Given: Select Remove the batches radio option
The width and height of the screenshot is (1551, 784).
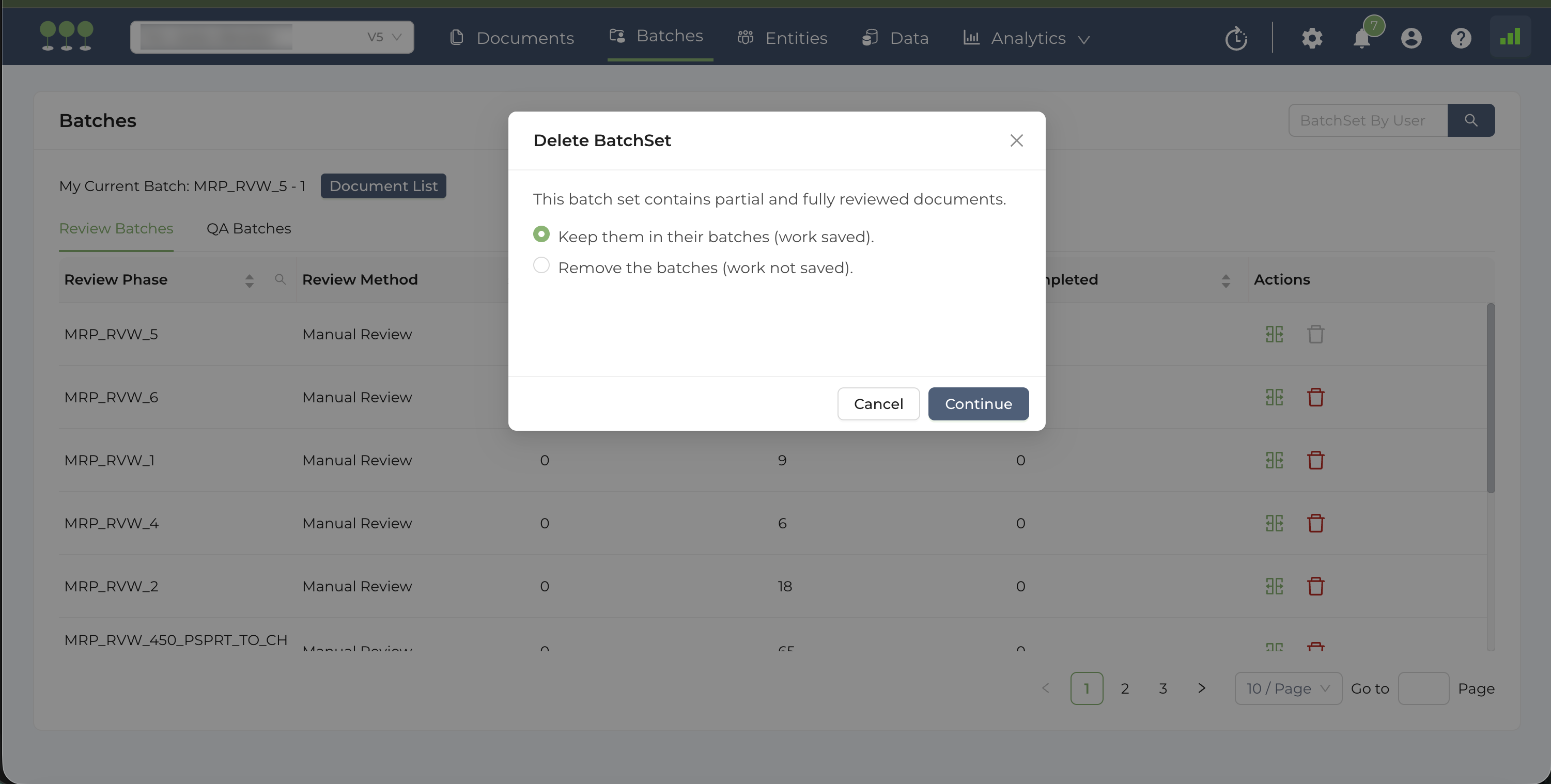Looking at the screenshot, I should pyautogui.click(x=541, y=265).
